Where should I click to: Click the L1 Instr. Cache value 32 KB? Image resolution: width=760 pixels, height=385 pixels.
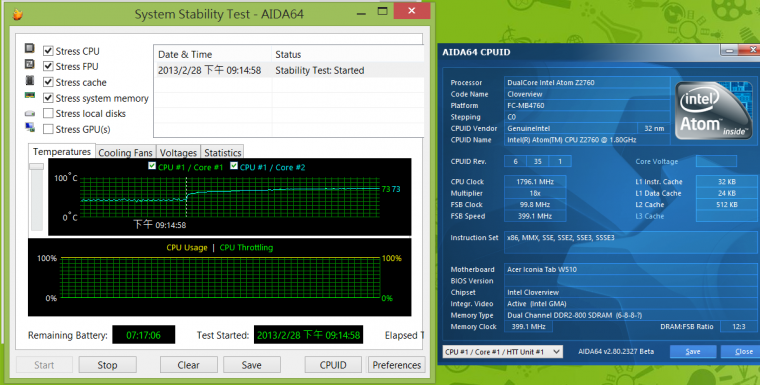point(727,182)
